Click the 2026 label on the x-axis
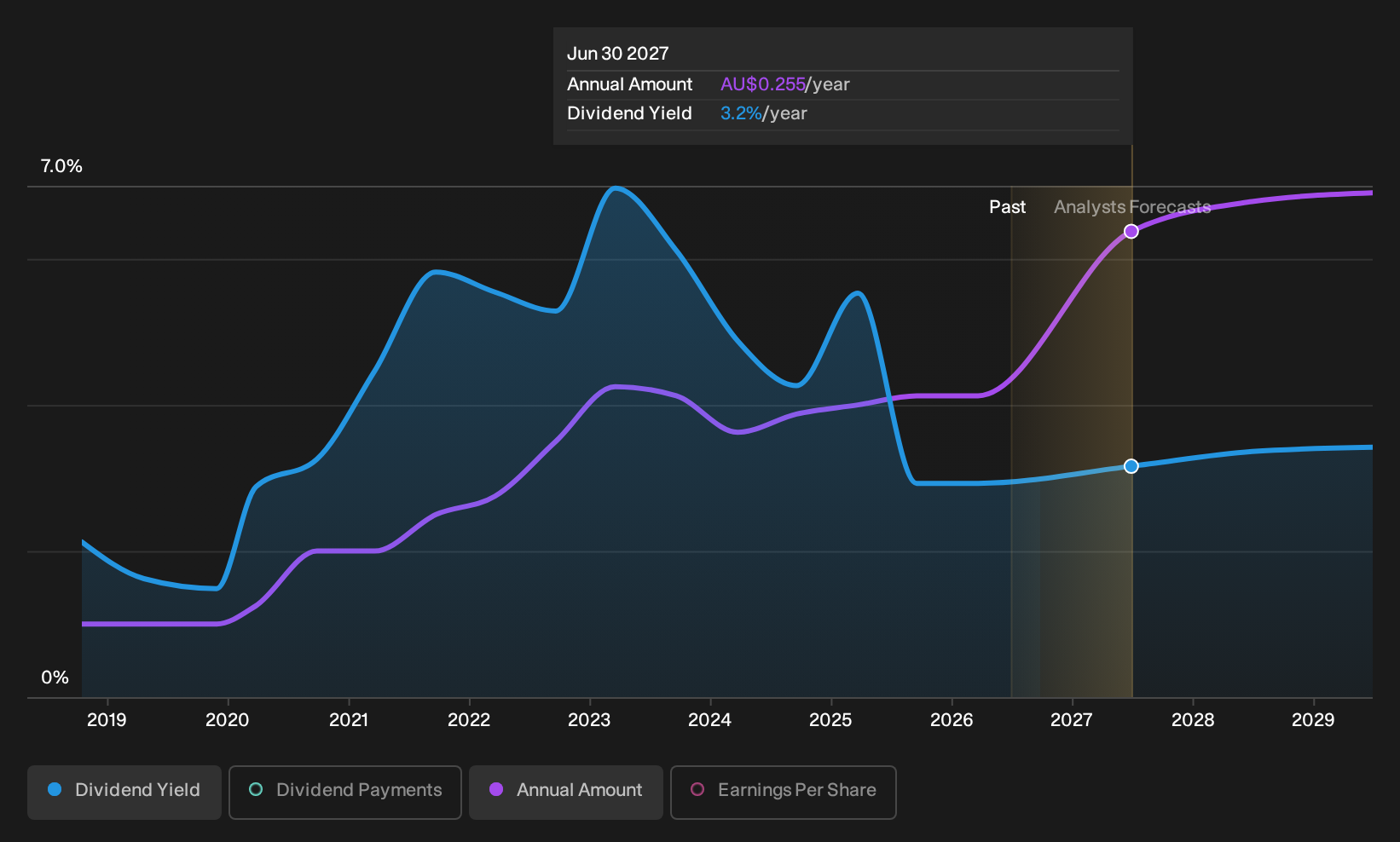Image resolution: width=1400 pixels, height=842 pixels. point(952,719)
